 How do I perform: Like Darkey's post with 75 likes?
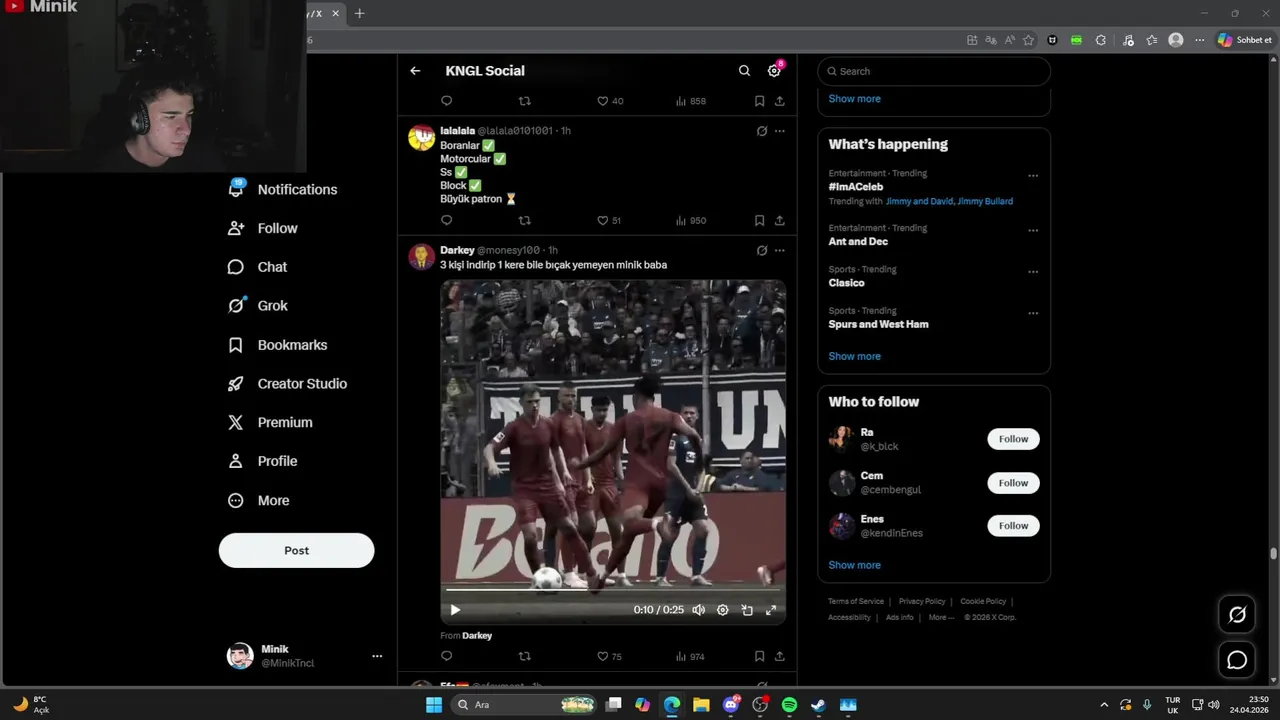609,656
